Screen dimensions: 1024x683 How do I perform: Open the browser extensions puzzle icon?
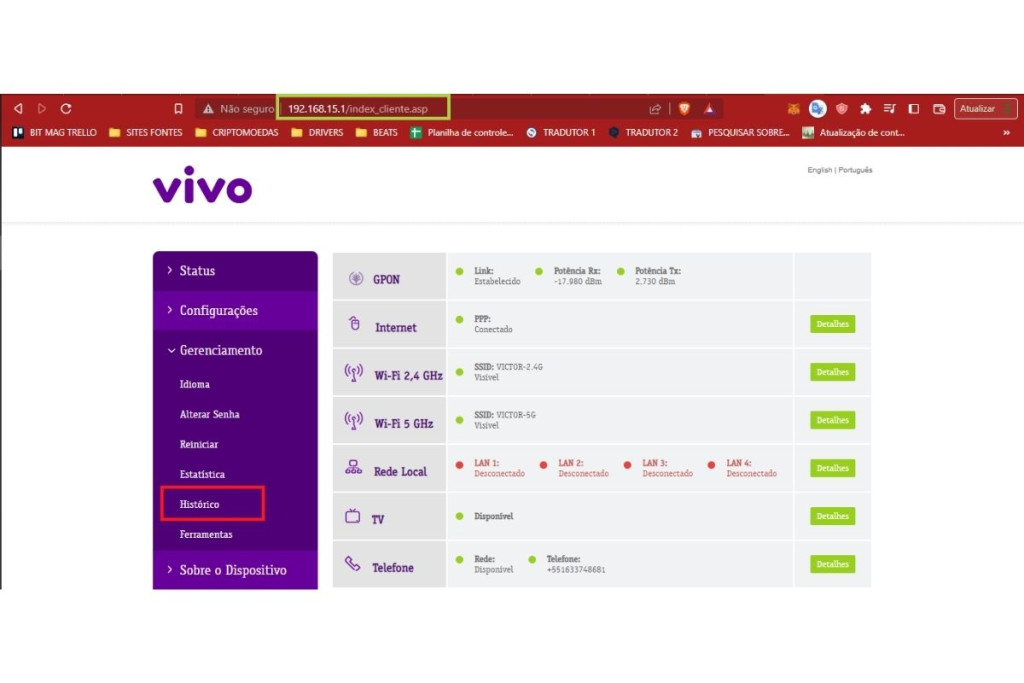click(x=867, y=108)
